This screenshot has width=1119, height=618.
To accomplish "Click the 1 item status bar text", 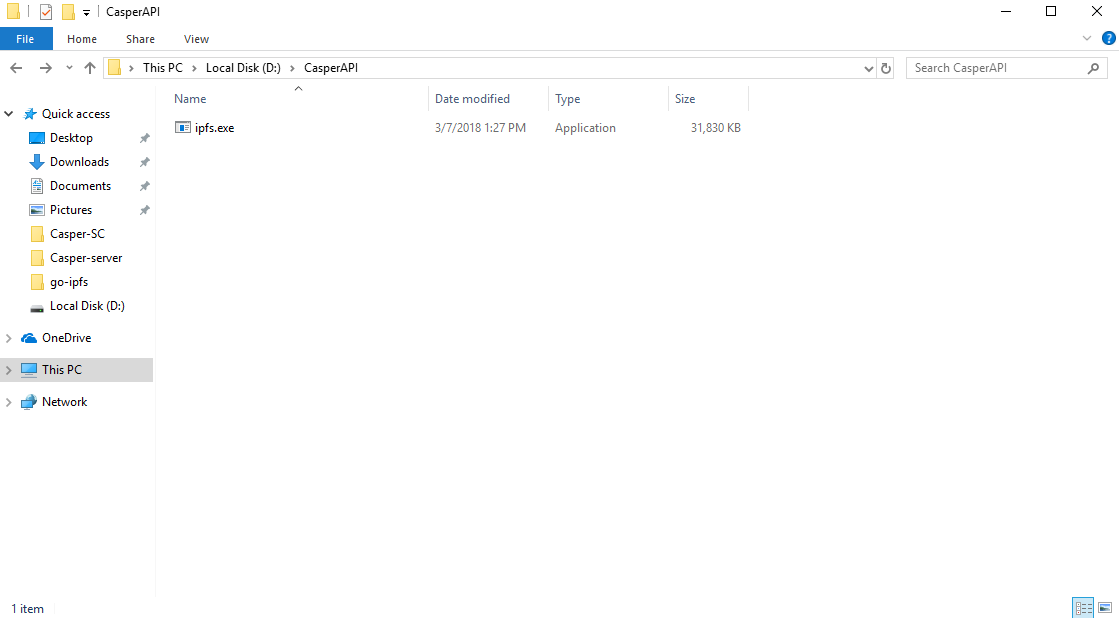I will pyautogui.click(x=28, y=609).
